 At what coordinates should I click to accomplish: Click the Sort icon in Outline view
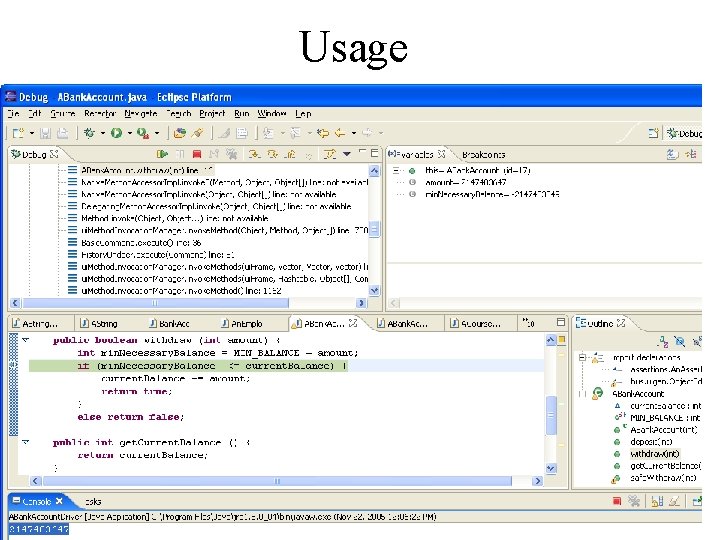[664, 341]
